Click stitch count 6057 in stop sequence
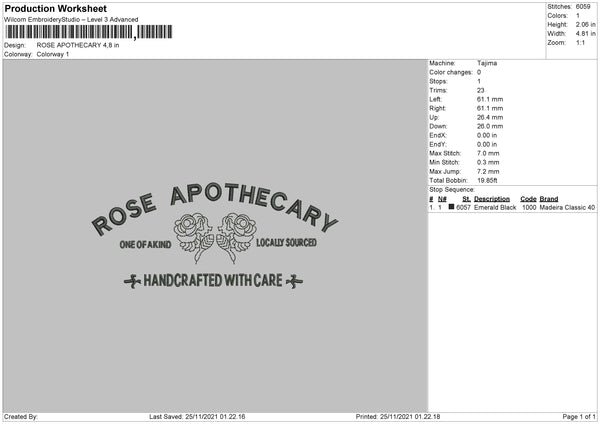The image size is (600, 424). 463,207
